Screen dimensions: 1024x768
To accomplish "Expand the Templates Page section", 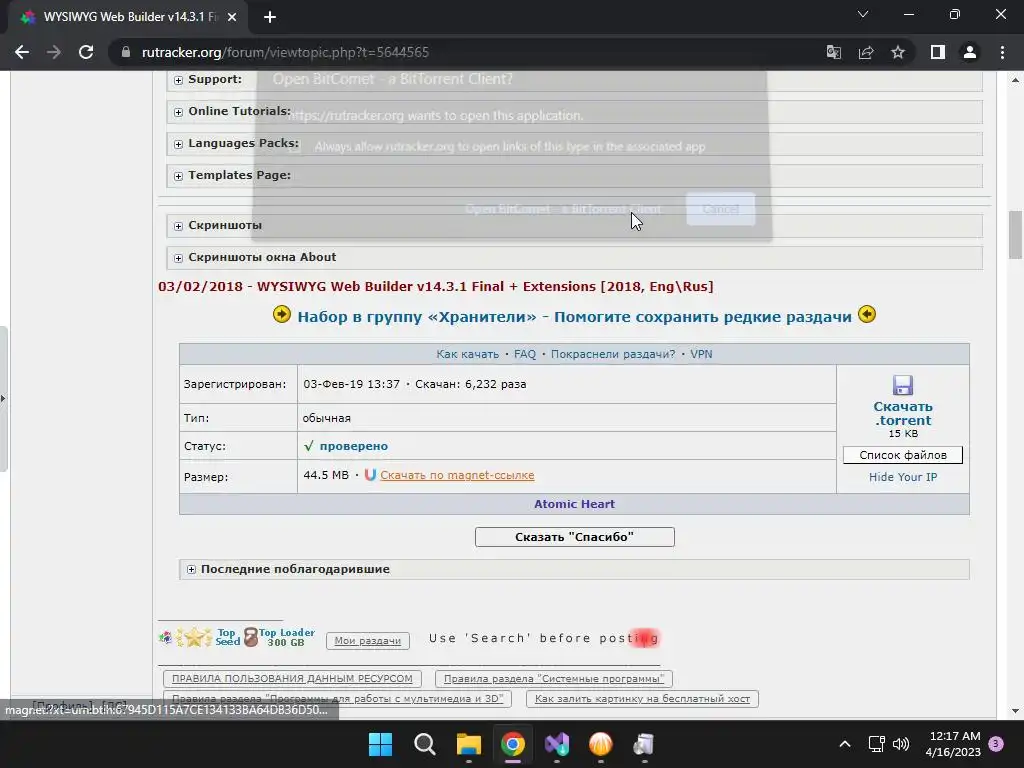I will pyautogui.click(x=178, y=176).
